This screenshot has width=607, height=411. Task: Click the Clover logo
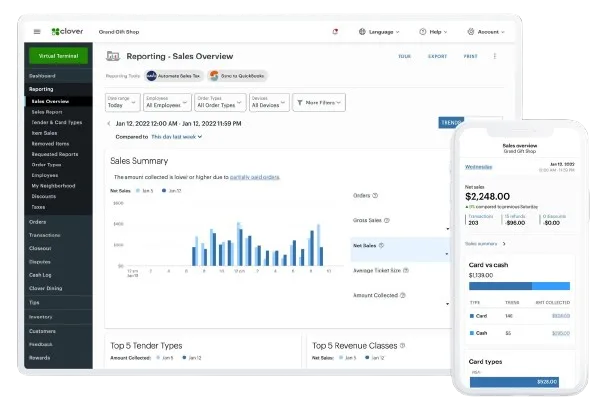click(65, 31)
